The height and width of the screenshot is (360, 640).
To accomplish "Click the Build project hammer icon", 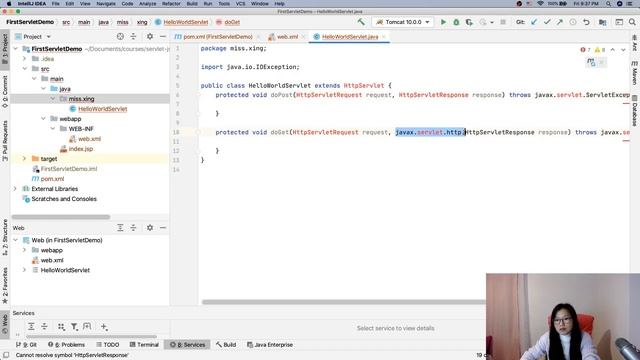I will point(361,22).
